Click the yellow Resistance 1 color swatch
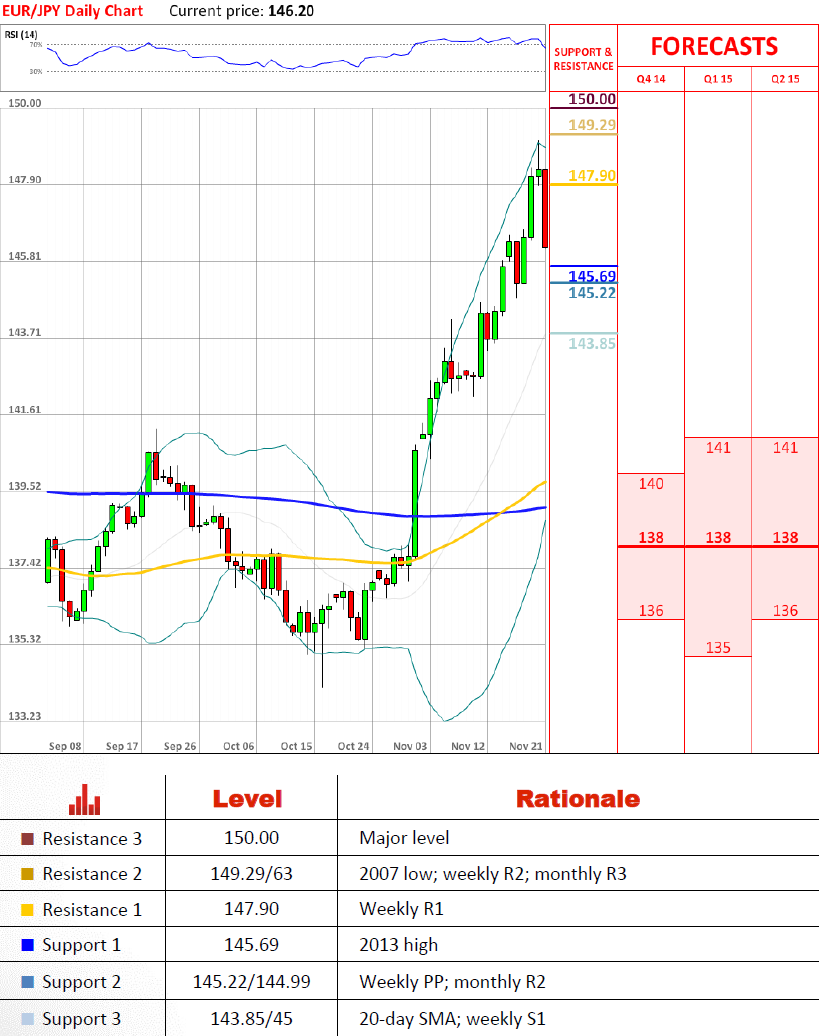 click(x=27, y=910)
